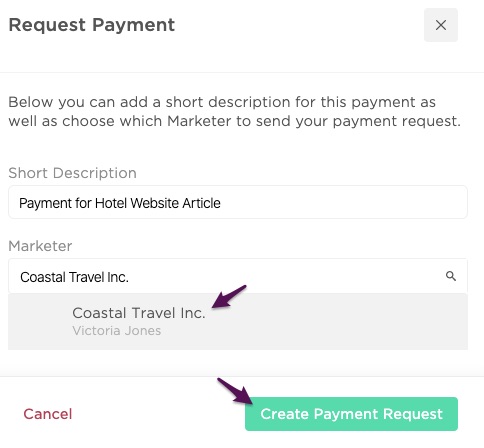Click the magnifier search icon in Marketer field
This screenshot has width=484, height=448.
451,276
